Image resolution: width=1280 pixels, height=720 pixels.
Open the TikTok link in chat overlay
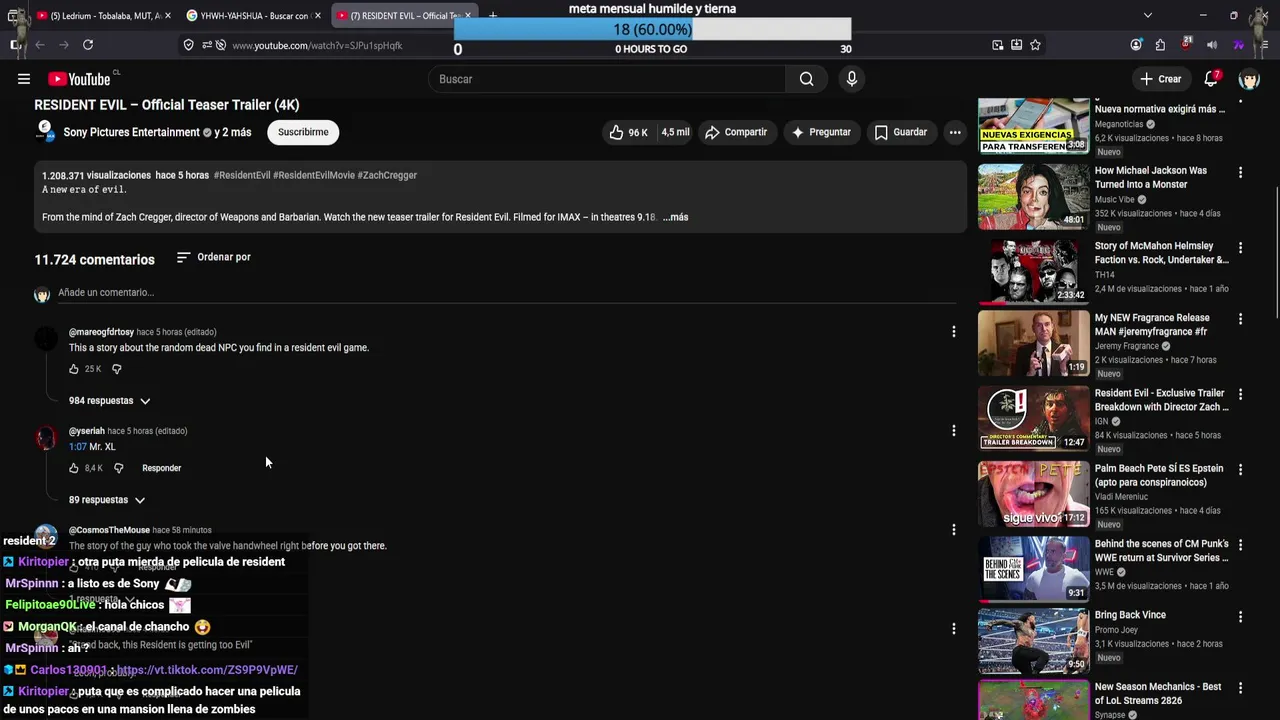[x=207, y=670]
